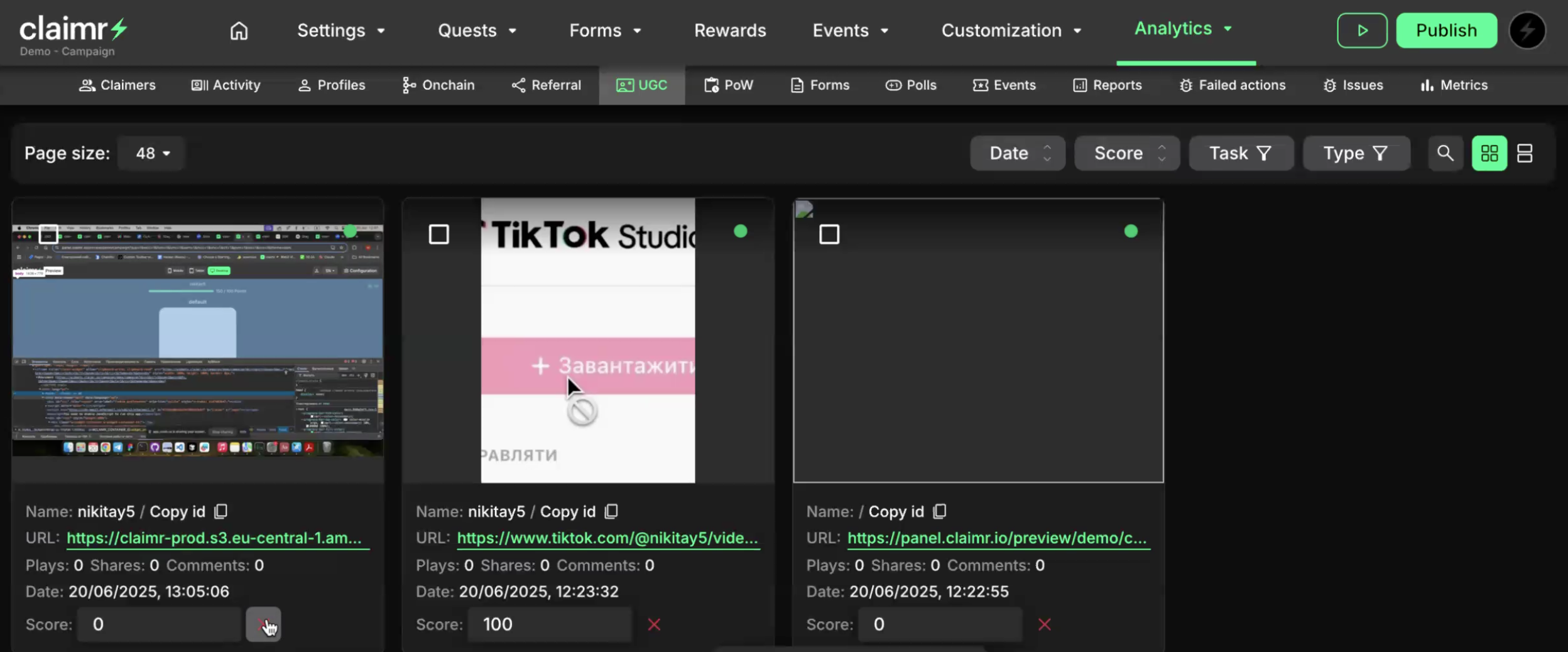Click red X beside 13:05:06 card score
This screenshot has height=652, width=1568.
click(x=263, y=624)
